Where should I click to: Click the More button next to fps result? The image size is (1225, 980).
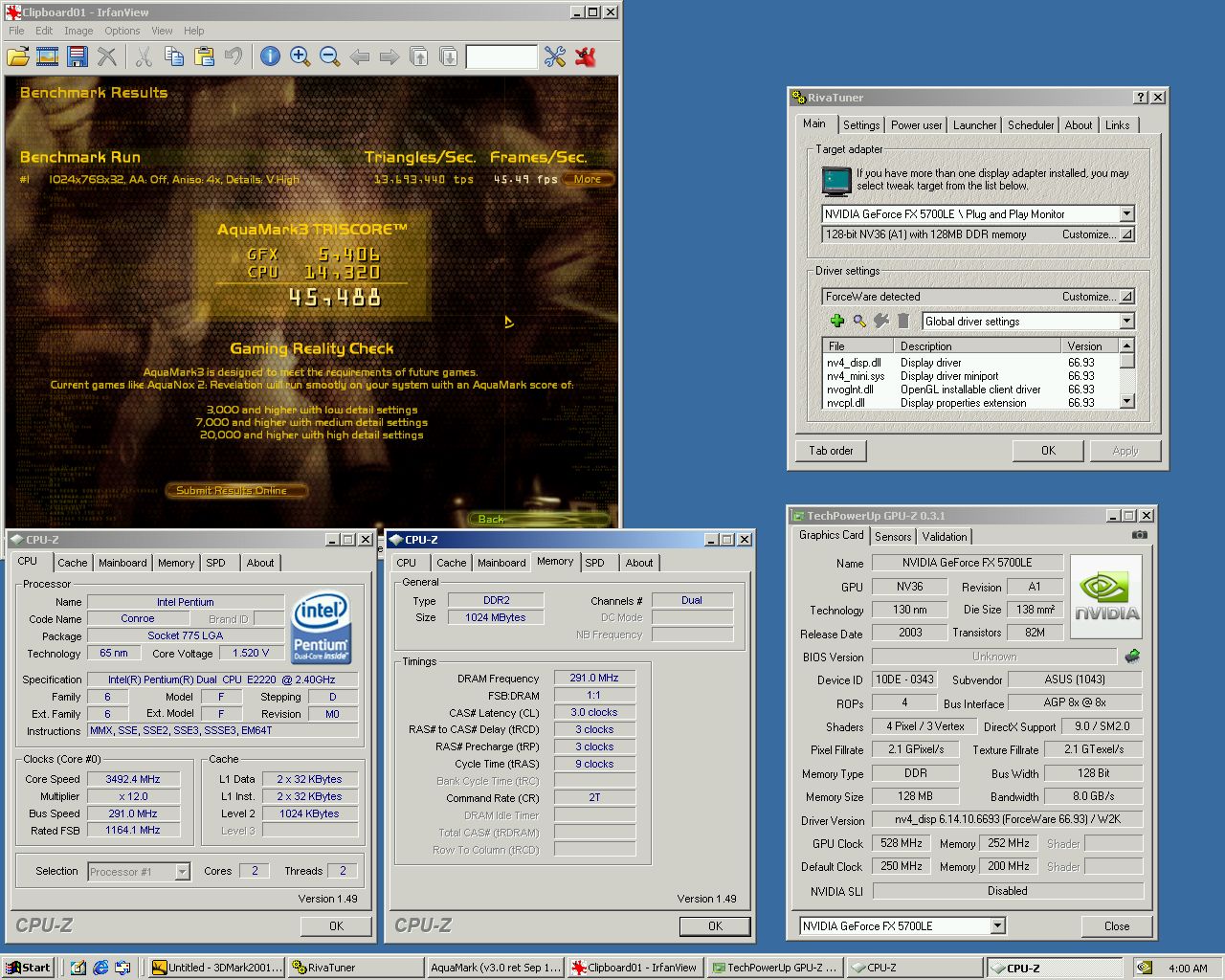(x=588, y=179)
